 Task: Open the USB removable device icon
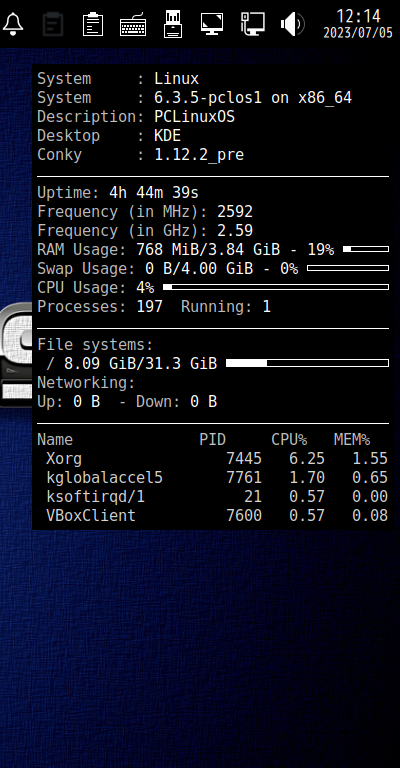pos(173,24)
